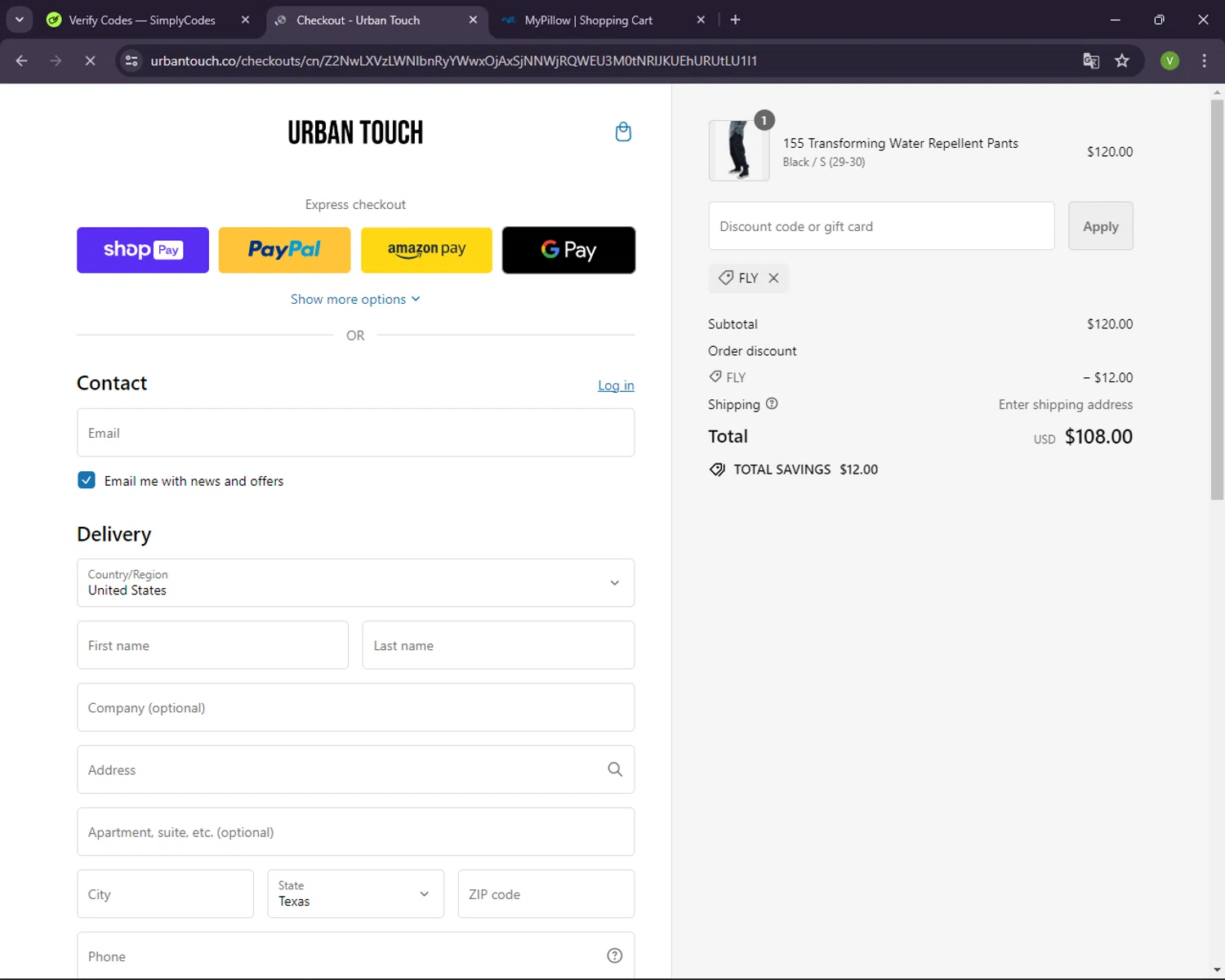Go forward in browser history
Image resolution: width=1225 pixels, height=980 pixels.
[56, 60]
